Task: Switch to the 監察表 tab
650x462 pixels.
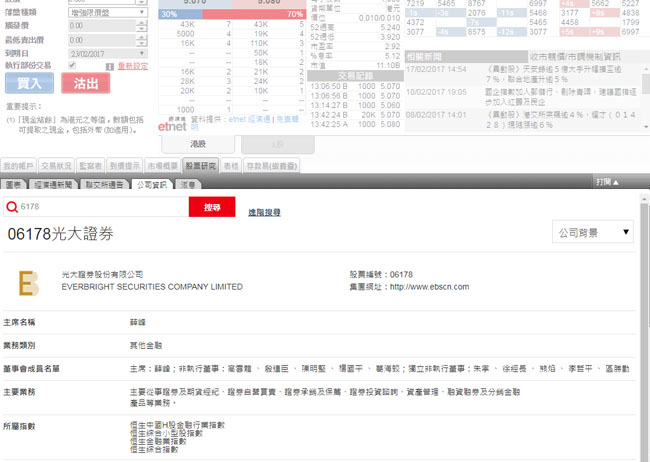Action: point(90,166)
